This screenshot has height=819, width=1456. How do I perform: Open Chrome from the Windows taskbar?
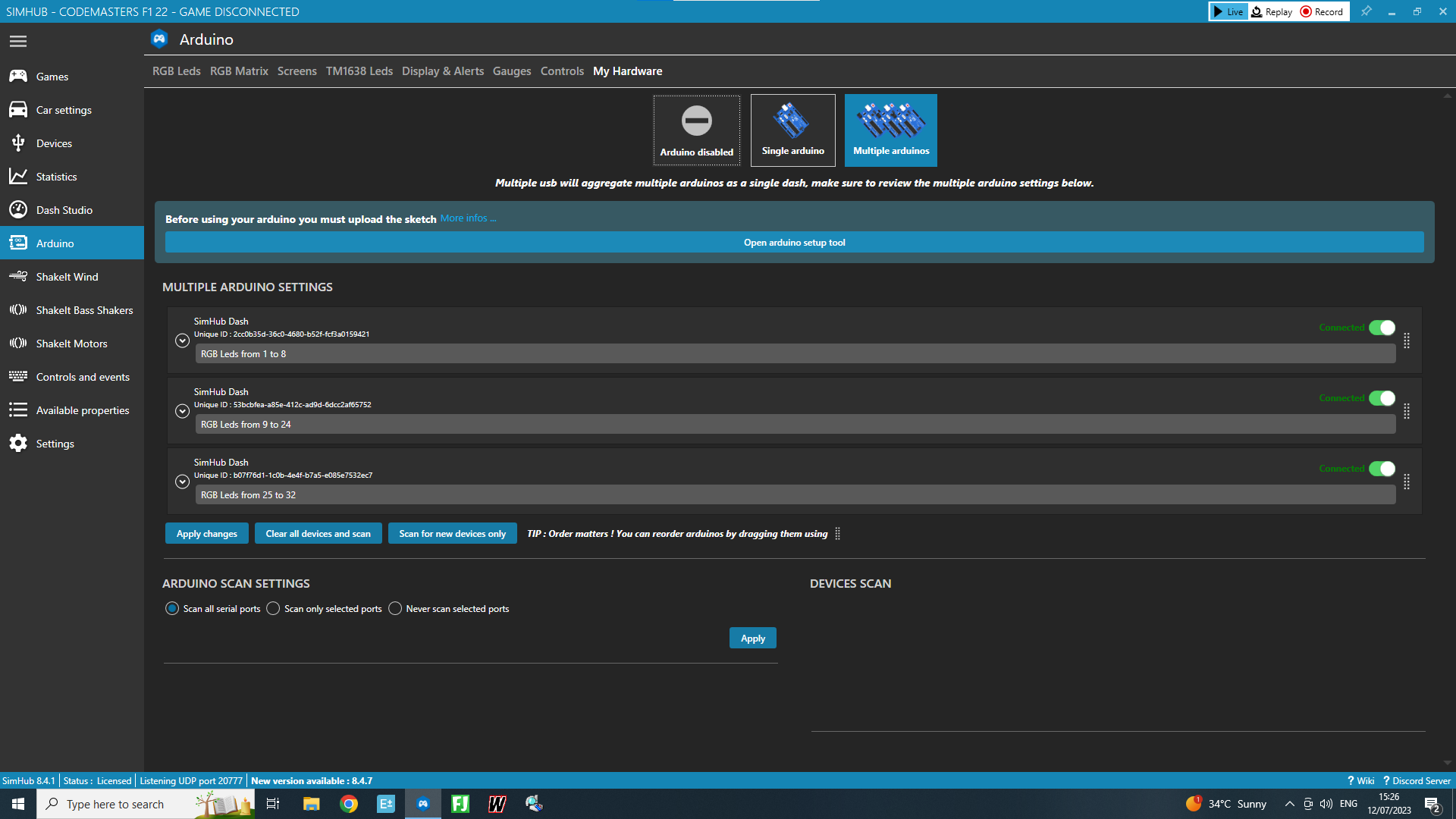pyautogui.click(x=349, y=804)
